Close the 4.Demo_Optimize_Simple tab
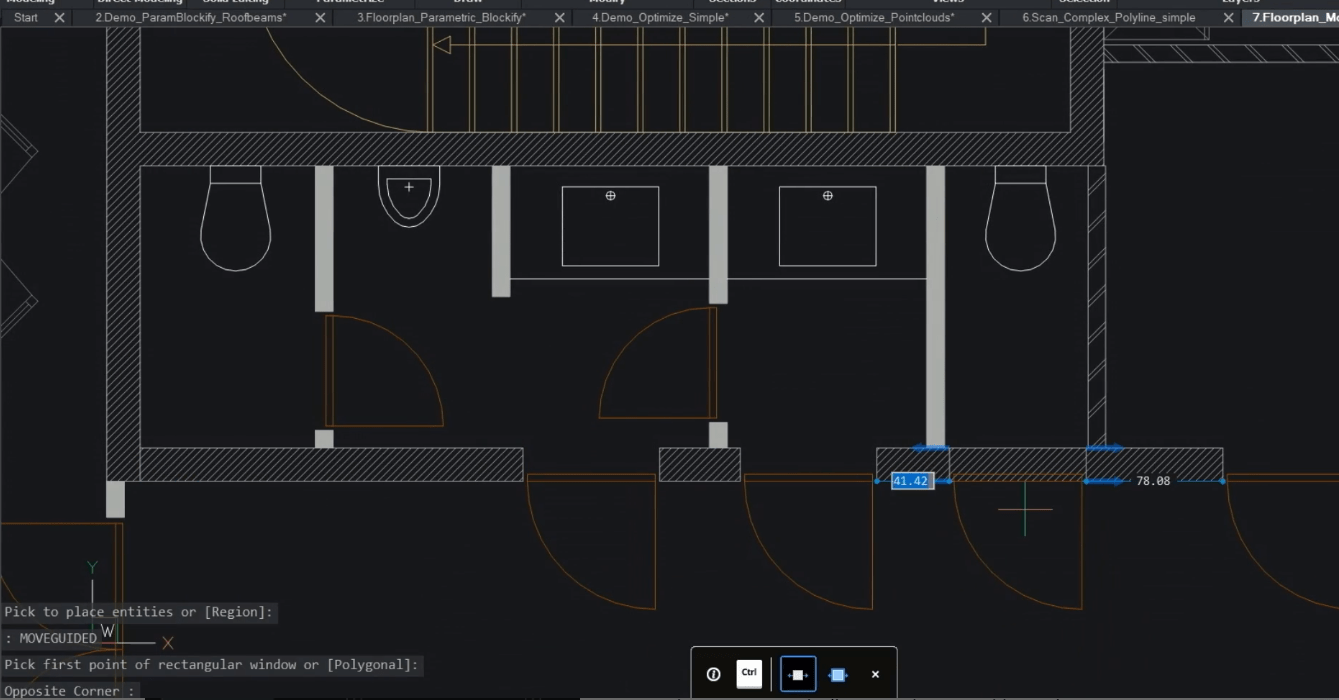 click(759, 18)
